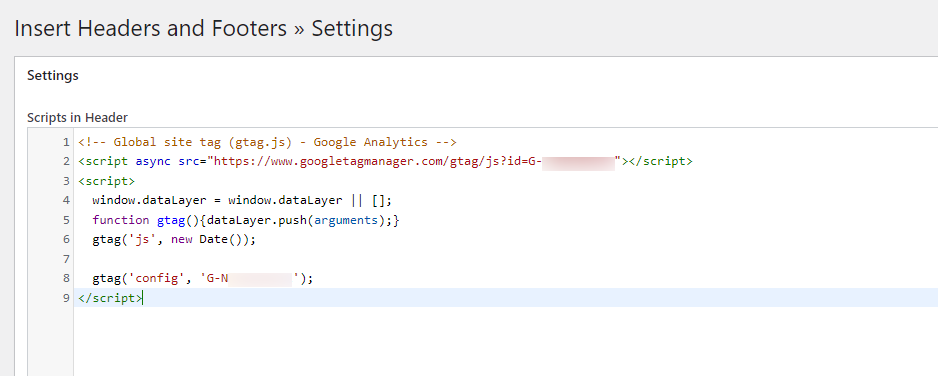Click empty editor area below the code
The image size is (938, 376).
pyautogui.click(x=505, y=341)
